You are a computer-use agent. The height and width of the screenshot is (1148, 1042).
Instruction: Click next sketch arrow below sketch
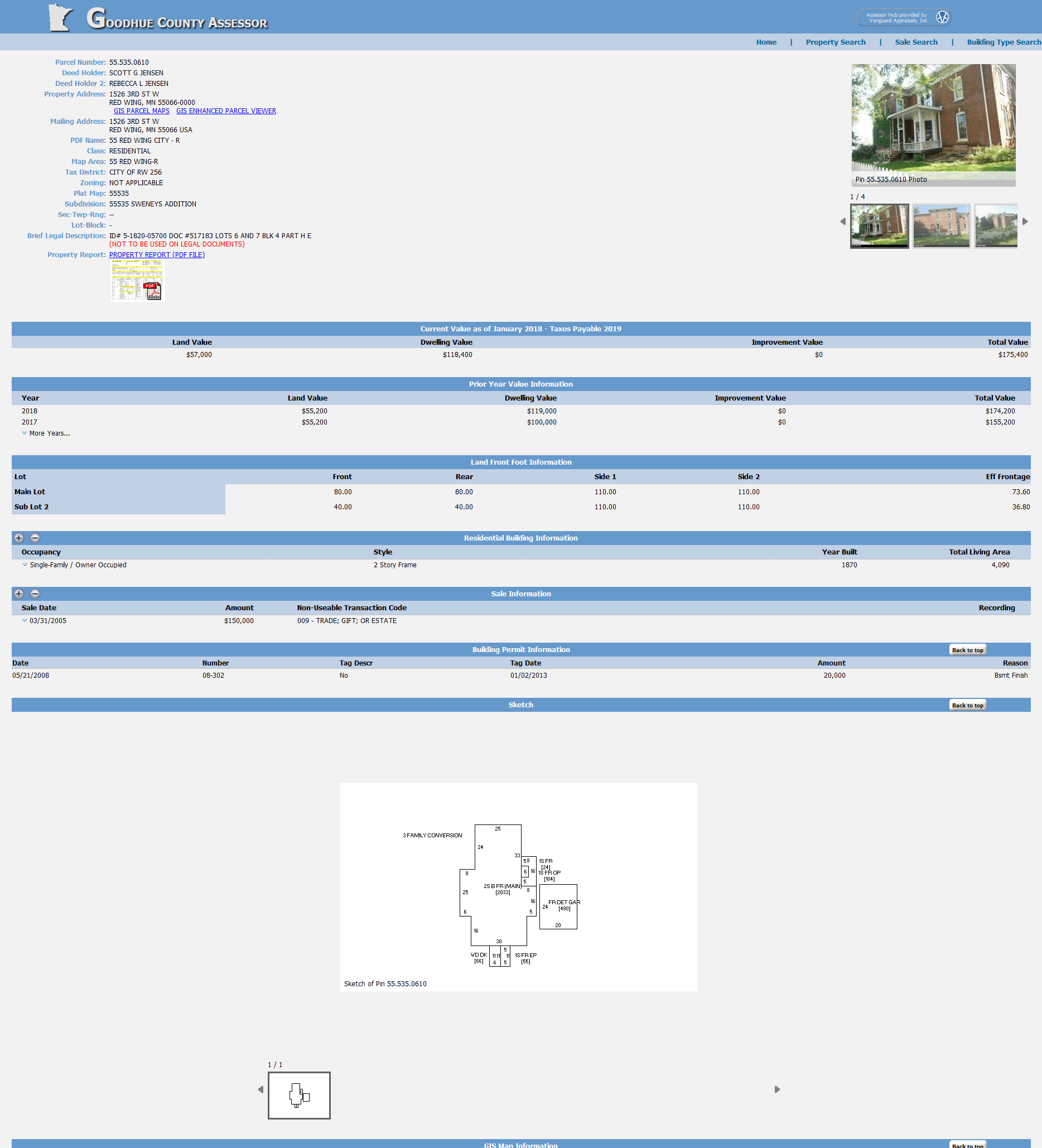777,1089
